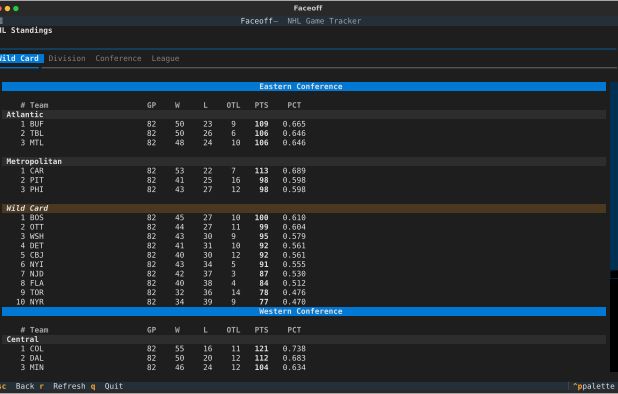Select the NJD wild card row
The image size is (618, 394).
click(x=304, y=274)
